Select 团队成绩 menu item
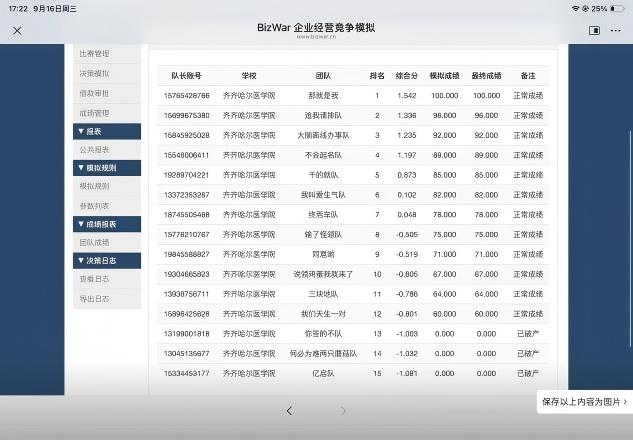633x440 pixels. pos(107,242)
